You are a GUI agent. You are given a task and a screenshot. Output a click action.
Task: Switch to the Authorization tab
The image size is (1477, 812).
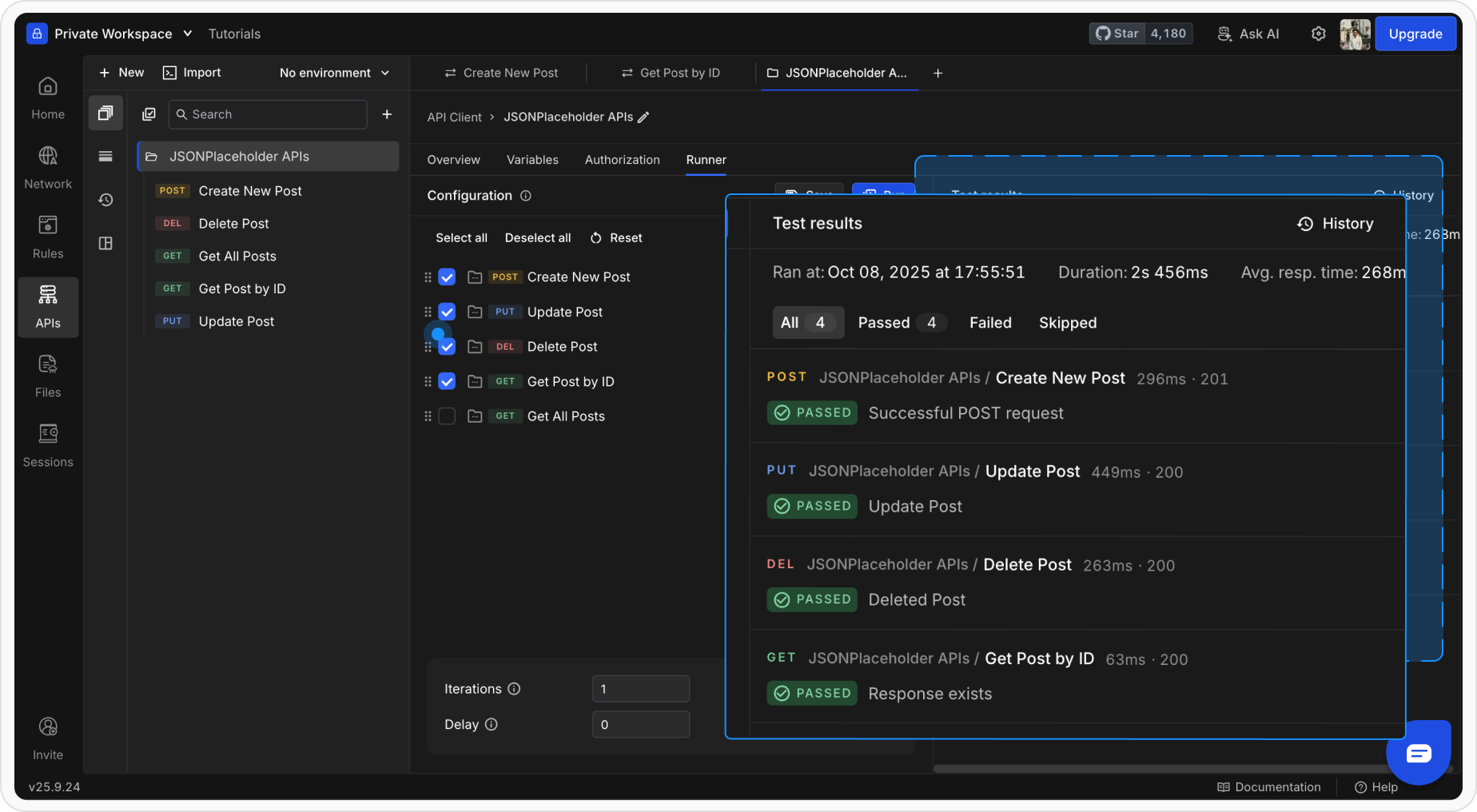pyautogui.click(x=622, y=160)
